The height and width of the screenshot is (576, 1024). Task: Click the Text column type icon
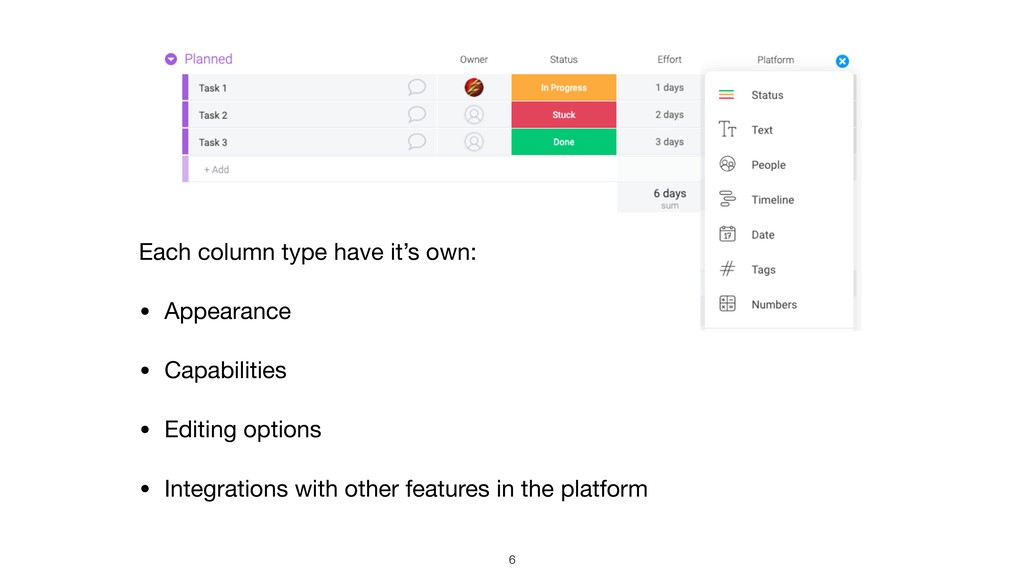click(727, 130)
